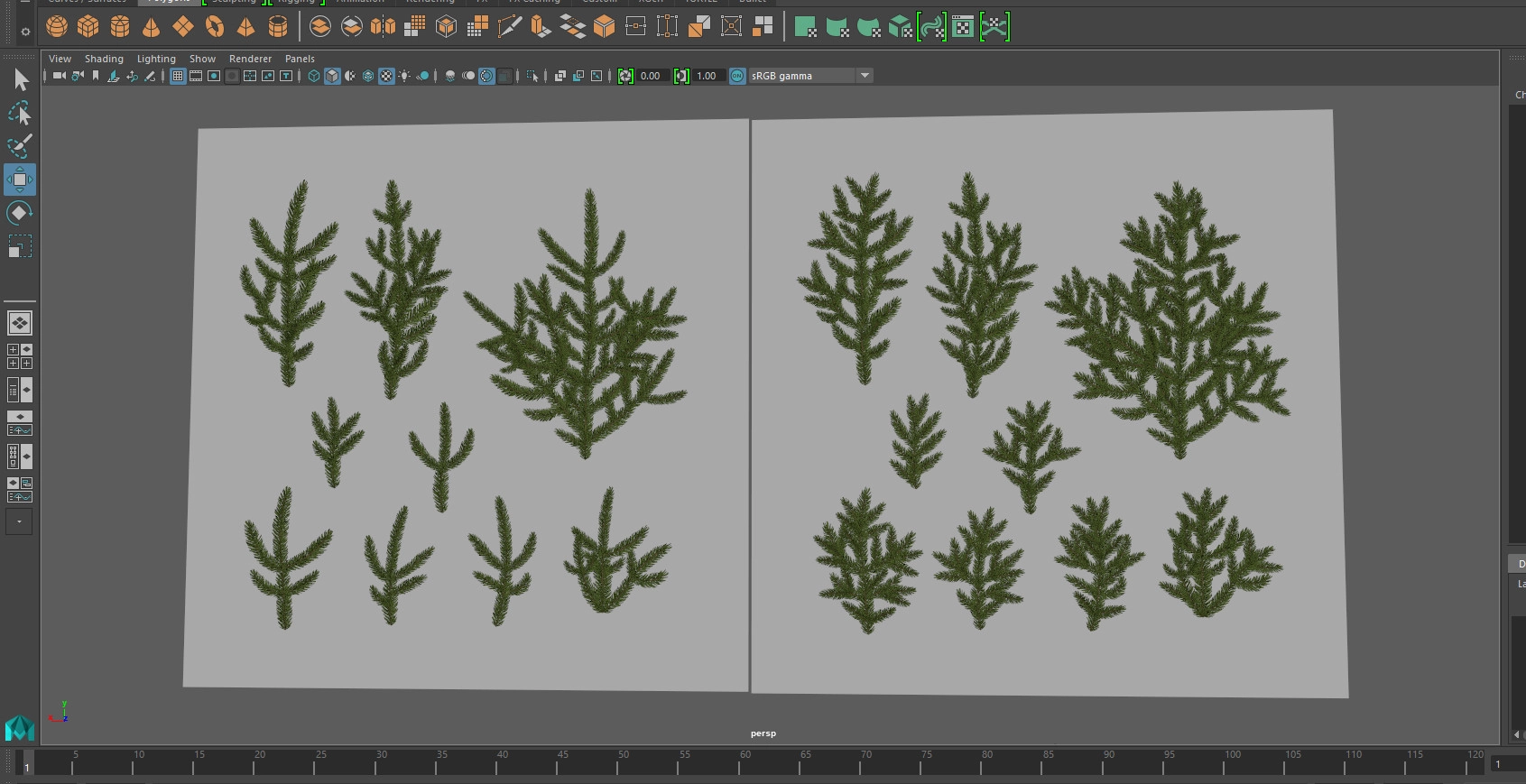Viewport: 1526px width, 784px height.
Task: Toggle the viewport grid display
Action: 178,76
